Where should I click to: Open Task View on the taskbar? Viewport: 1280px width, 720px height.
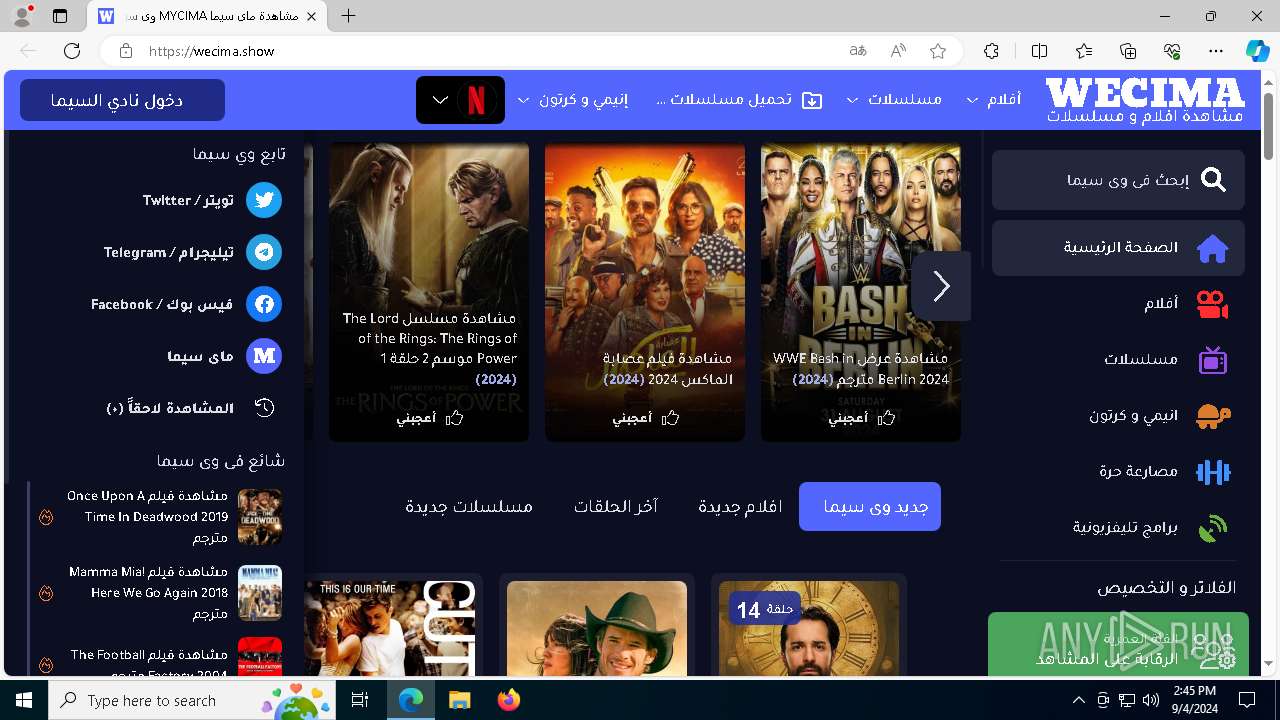pyautogui.click(x=361, y=700)
